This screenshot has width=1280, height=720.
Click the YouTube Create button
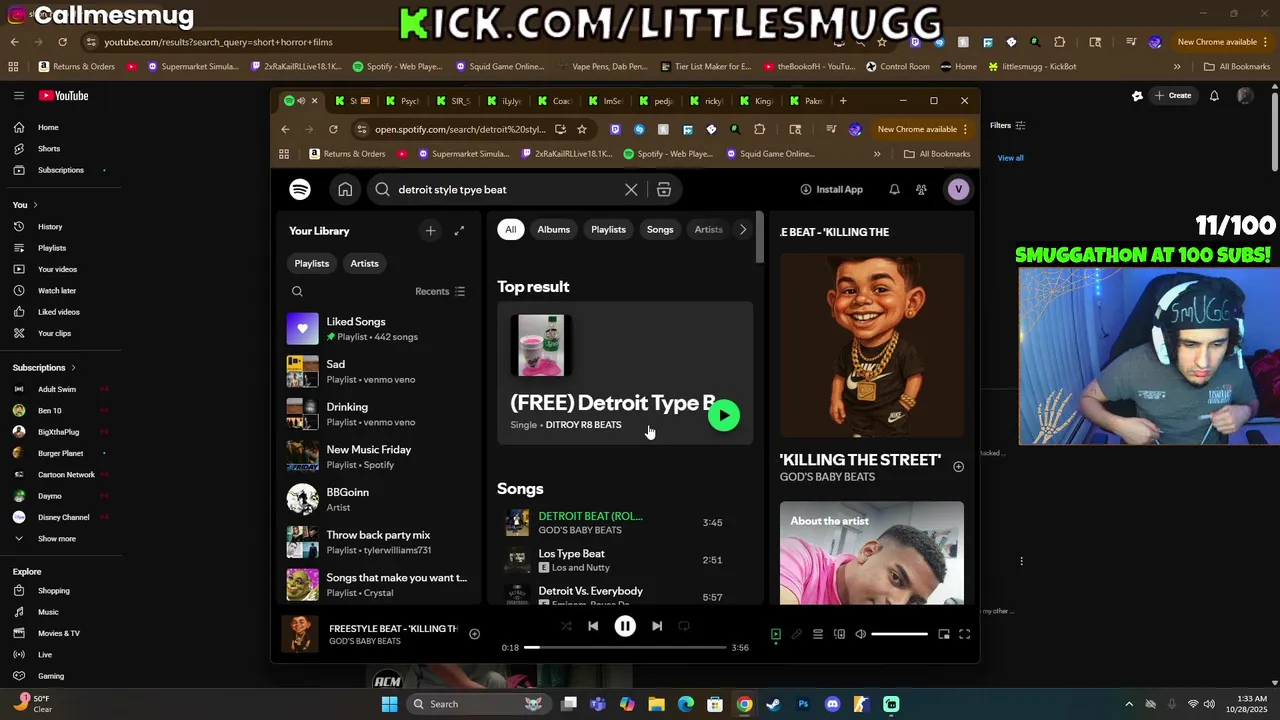point(1173,96)
